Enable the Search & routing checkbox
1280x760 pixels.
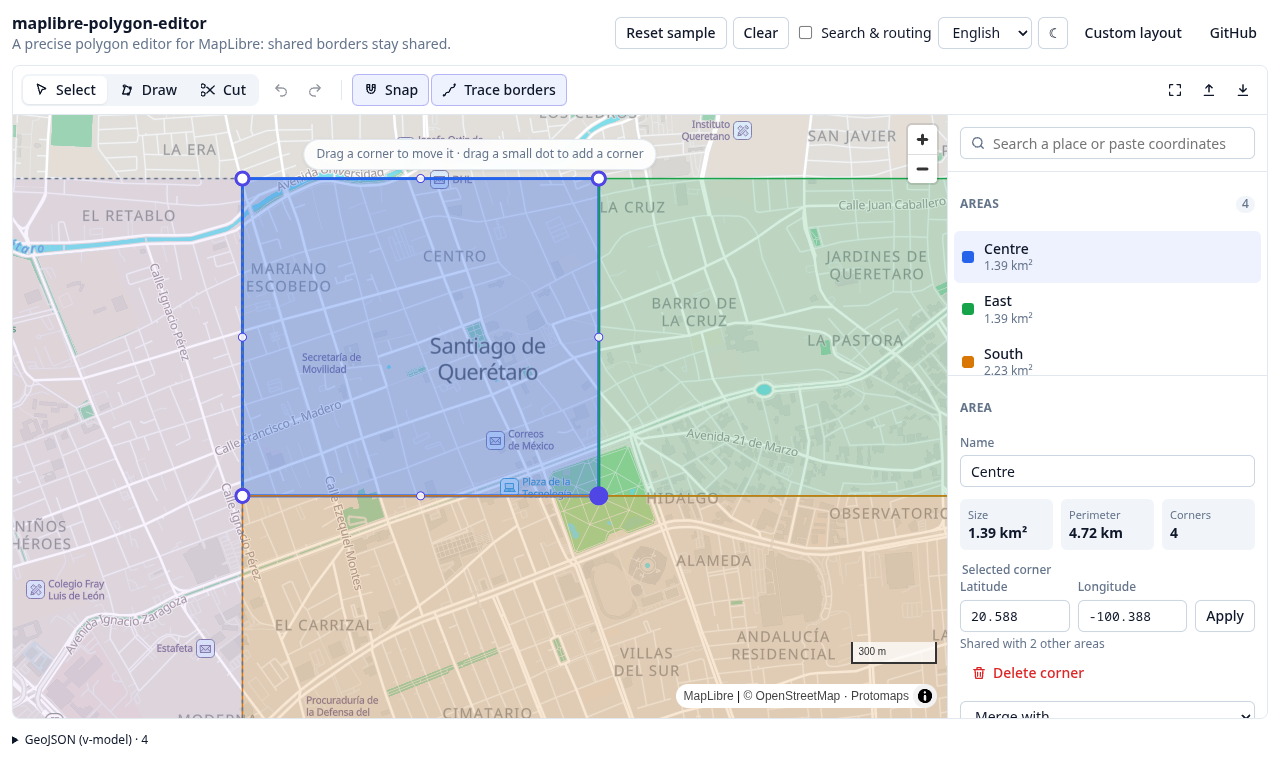pyautogui.click(x=806, y=33)
